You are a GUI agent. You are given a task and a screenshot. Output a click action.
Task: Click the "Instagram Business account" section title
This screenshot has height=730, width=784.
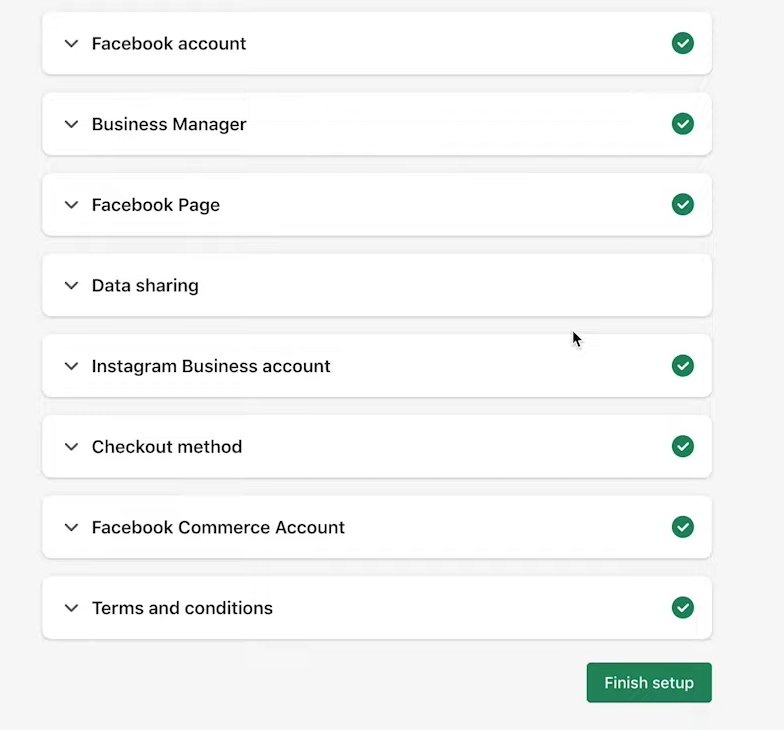211,366
